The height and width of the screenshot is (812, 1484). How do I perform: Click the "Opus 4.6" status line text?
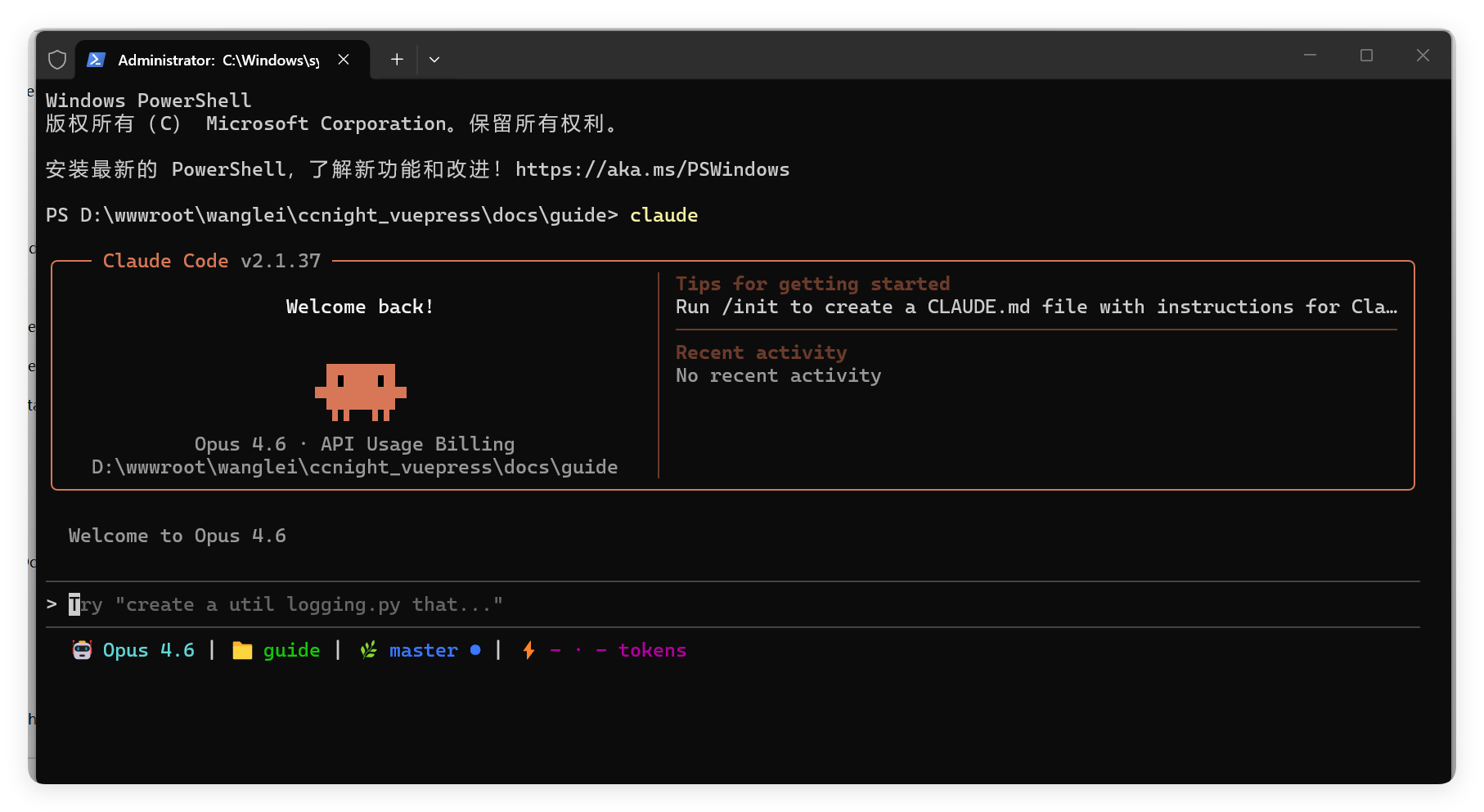pyautogui.click(x=149, y=650)
